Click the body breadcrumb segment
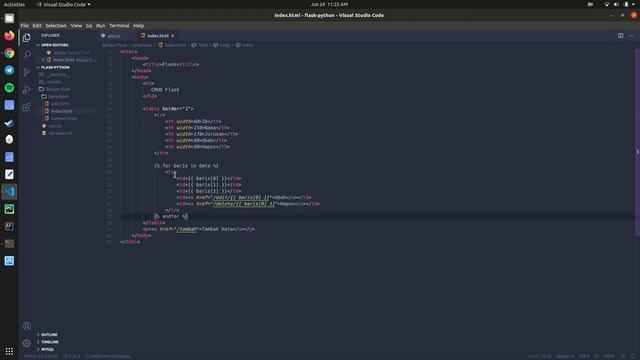 tap(222, 45)
